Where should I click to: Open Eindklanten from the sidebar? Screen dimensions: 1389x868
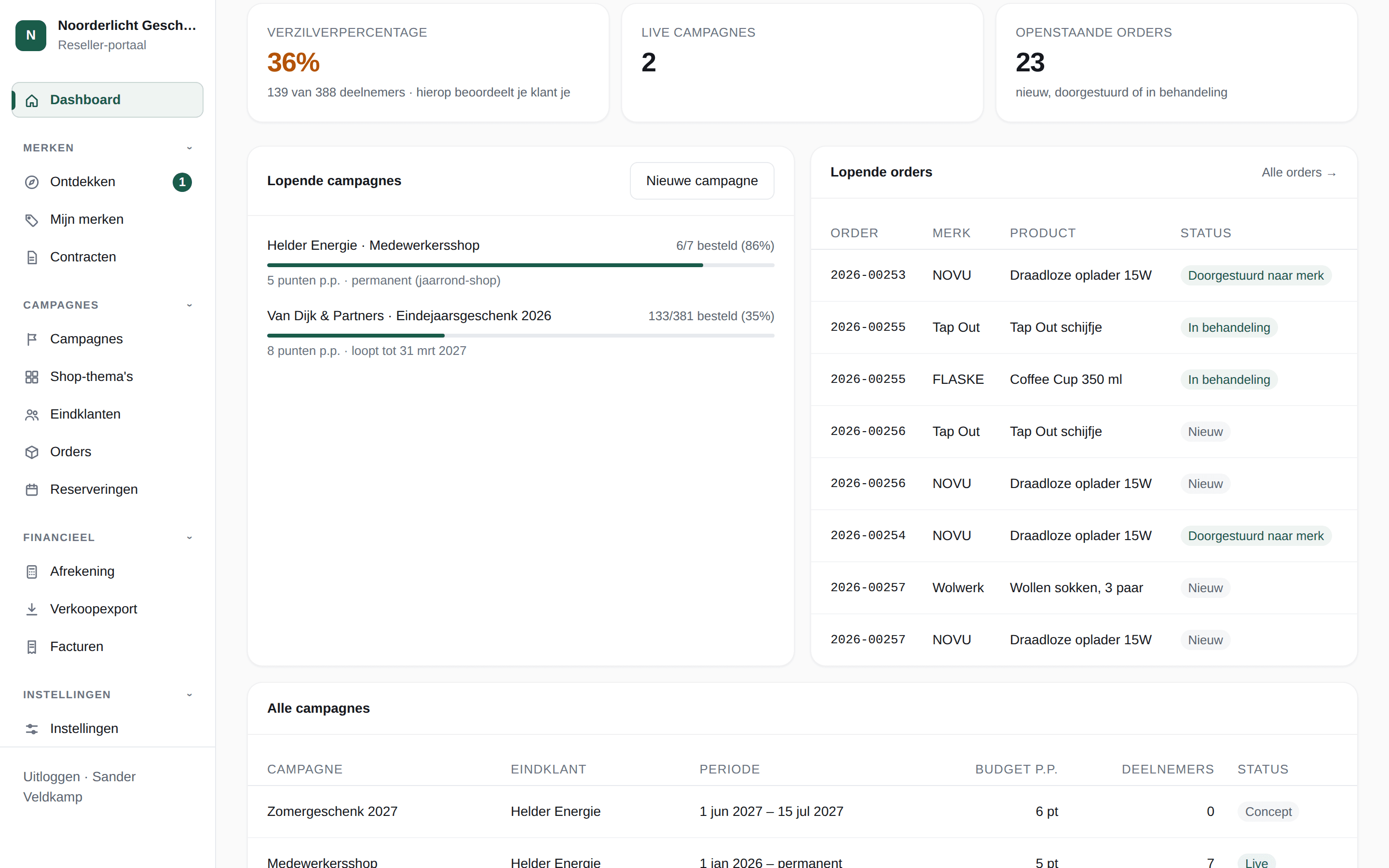click(x=108, y=414)
